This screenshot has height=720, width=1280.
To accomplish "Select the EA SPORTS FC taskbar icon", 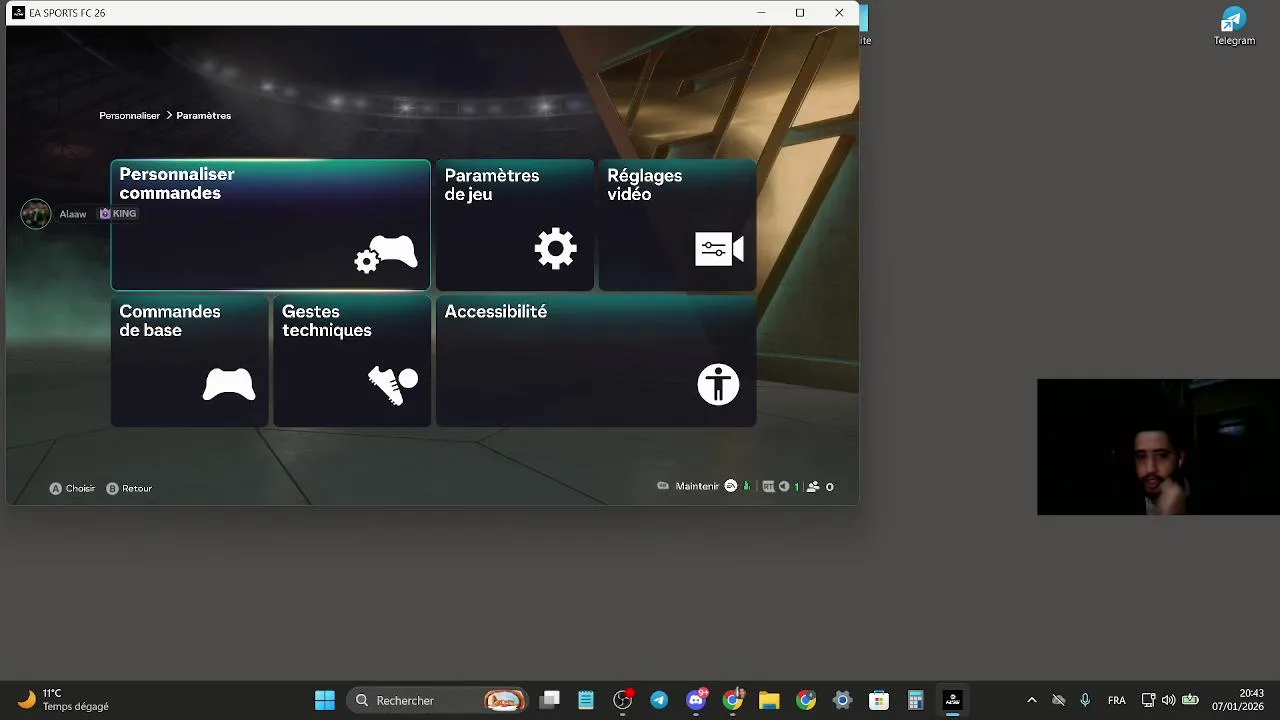I will [952, 700].
